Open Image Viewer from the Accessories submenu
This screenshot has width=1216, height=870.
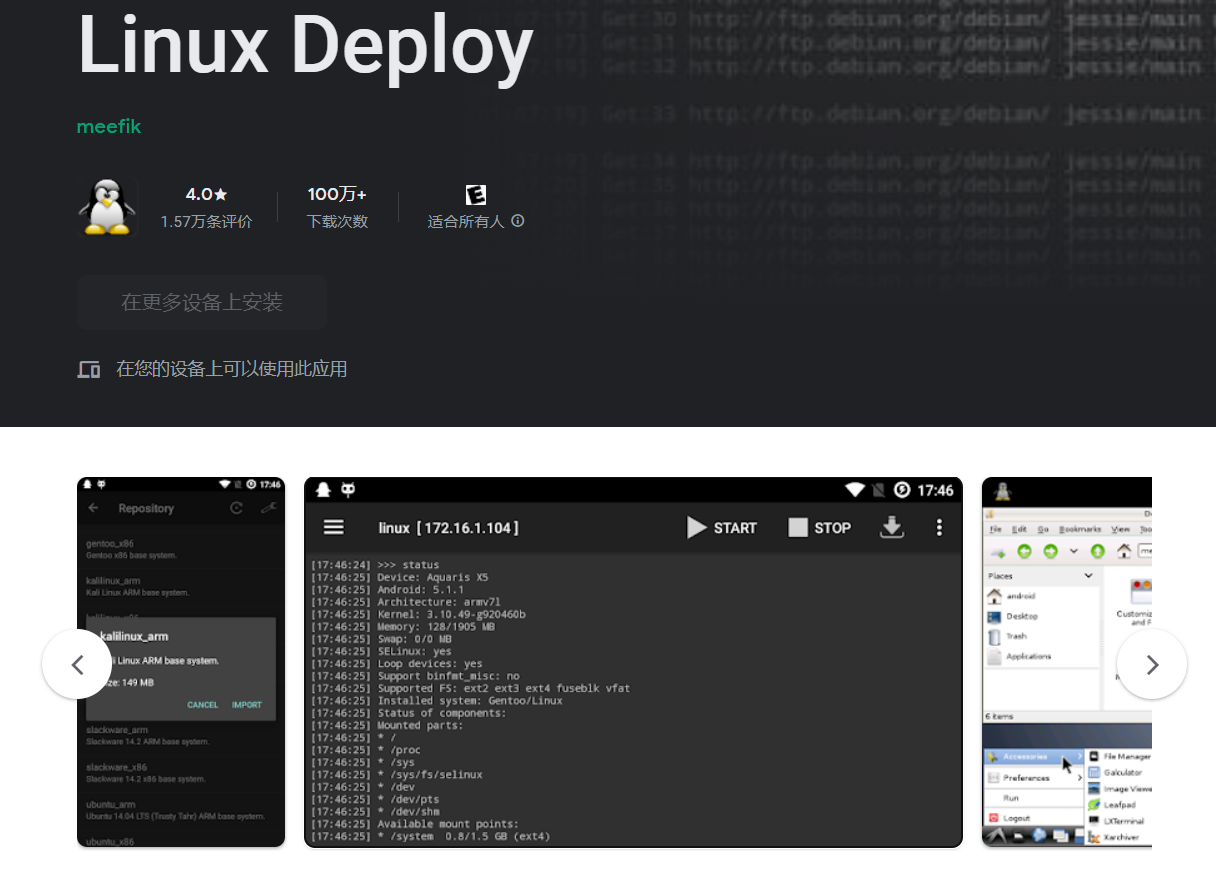(x=1119, y=789)
